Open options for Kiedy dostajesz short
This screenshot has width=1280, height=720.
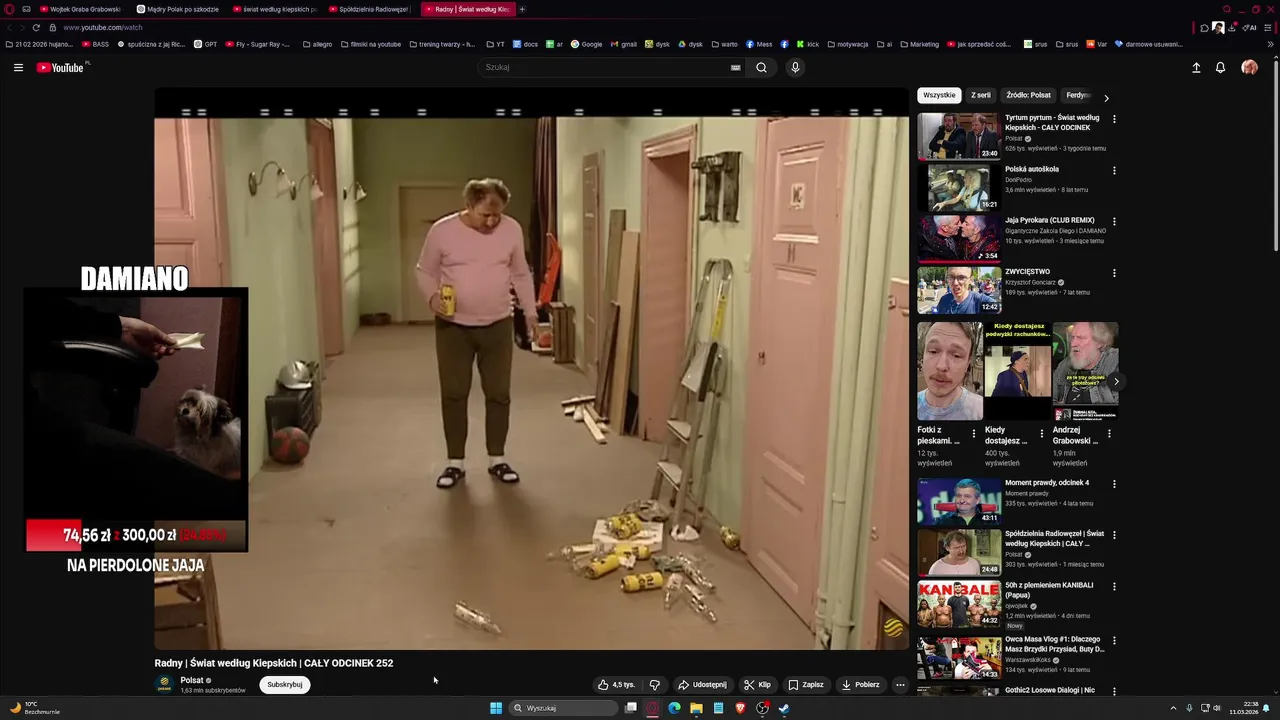pos(1042,434)
